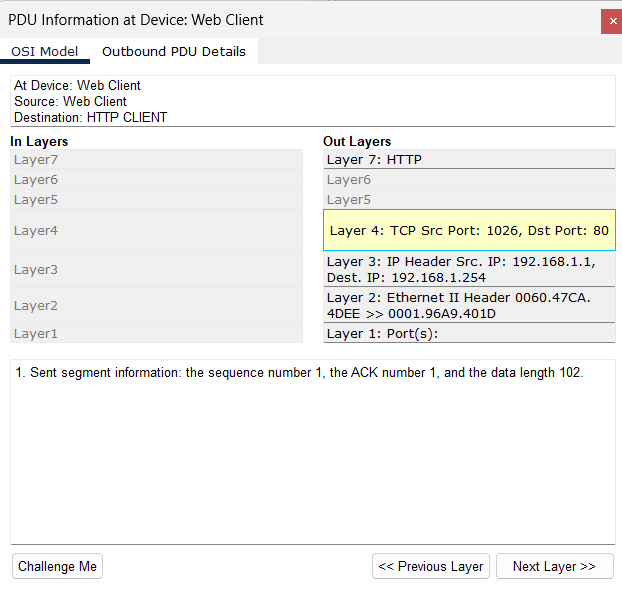Click Layer3 in the In Layers column
The height and width of the screenshot is (605, 622).
(x=156, y=269)
